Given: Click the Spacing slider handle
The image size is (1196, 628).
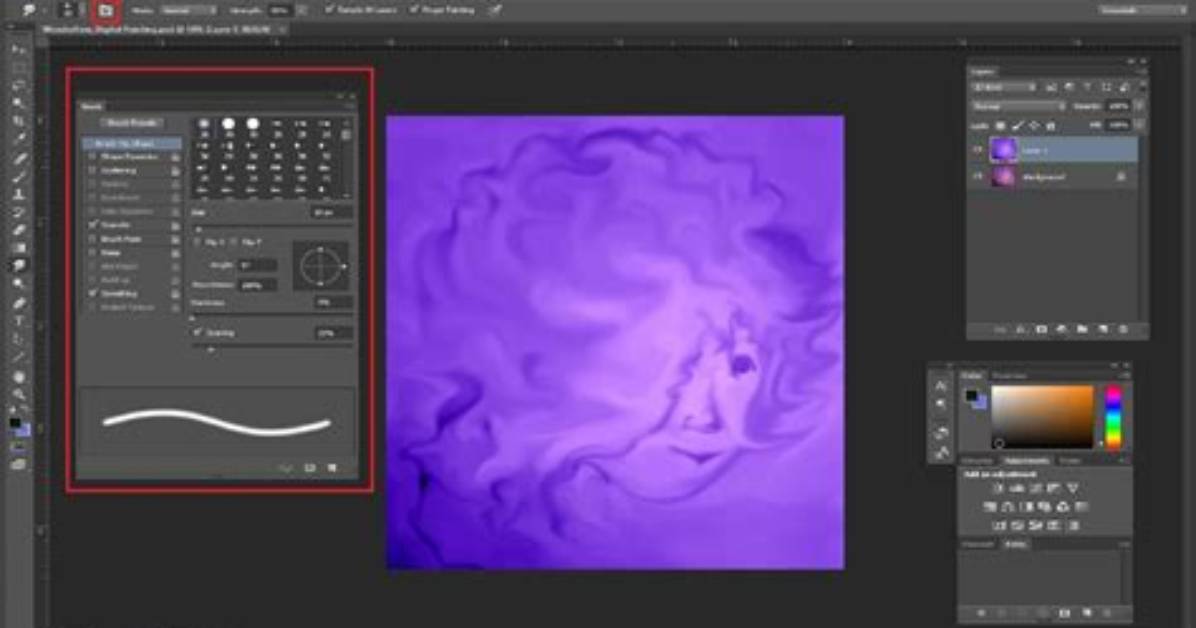Looking at the screenshot, I should point(211,349).
